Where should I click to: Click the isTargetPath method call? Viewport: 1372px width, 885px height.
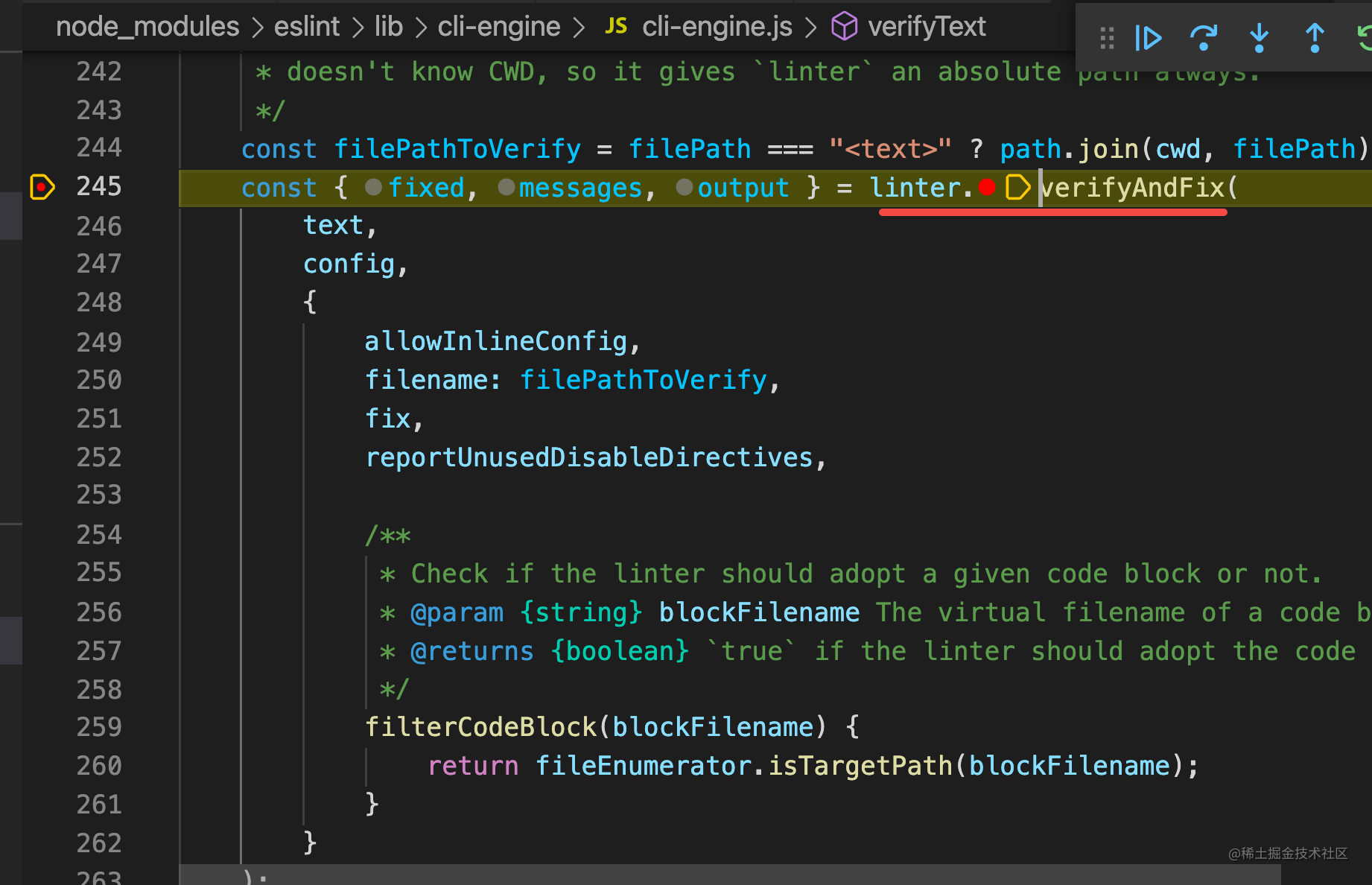[861, 766]
